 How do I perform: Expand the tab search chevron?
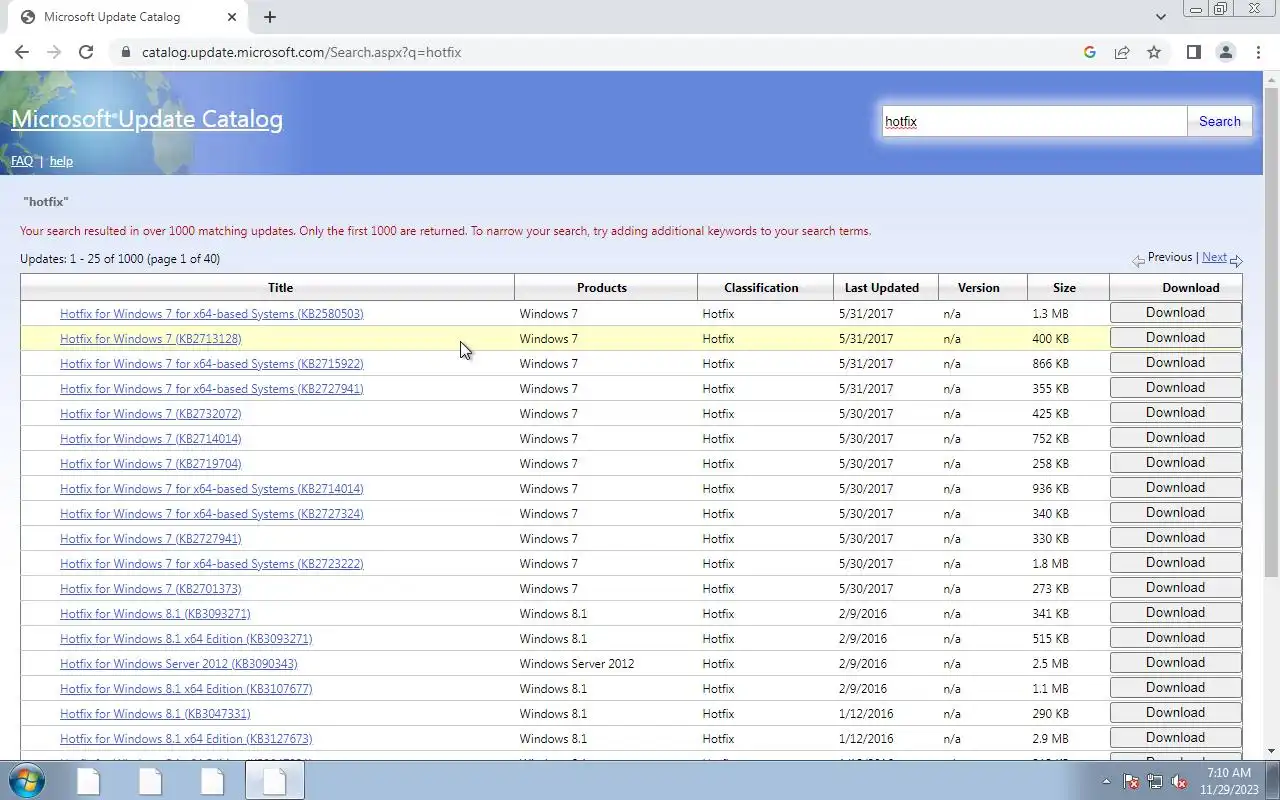1160,16
